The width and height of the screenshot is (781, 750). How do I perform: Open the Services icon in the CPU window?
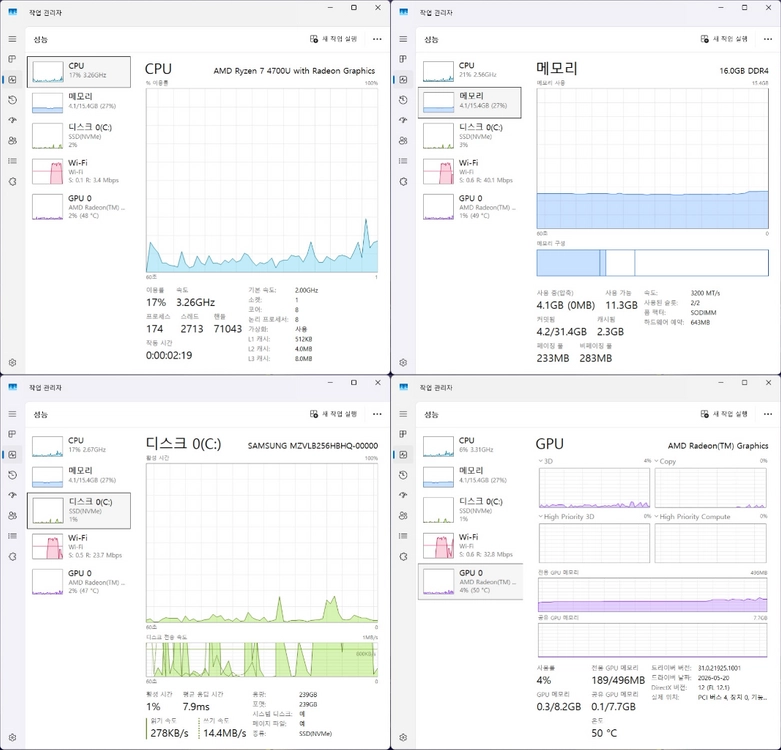click(x=12, y=181)
